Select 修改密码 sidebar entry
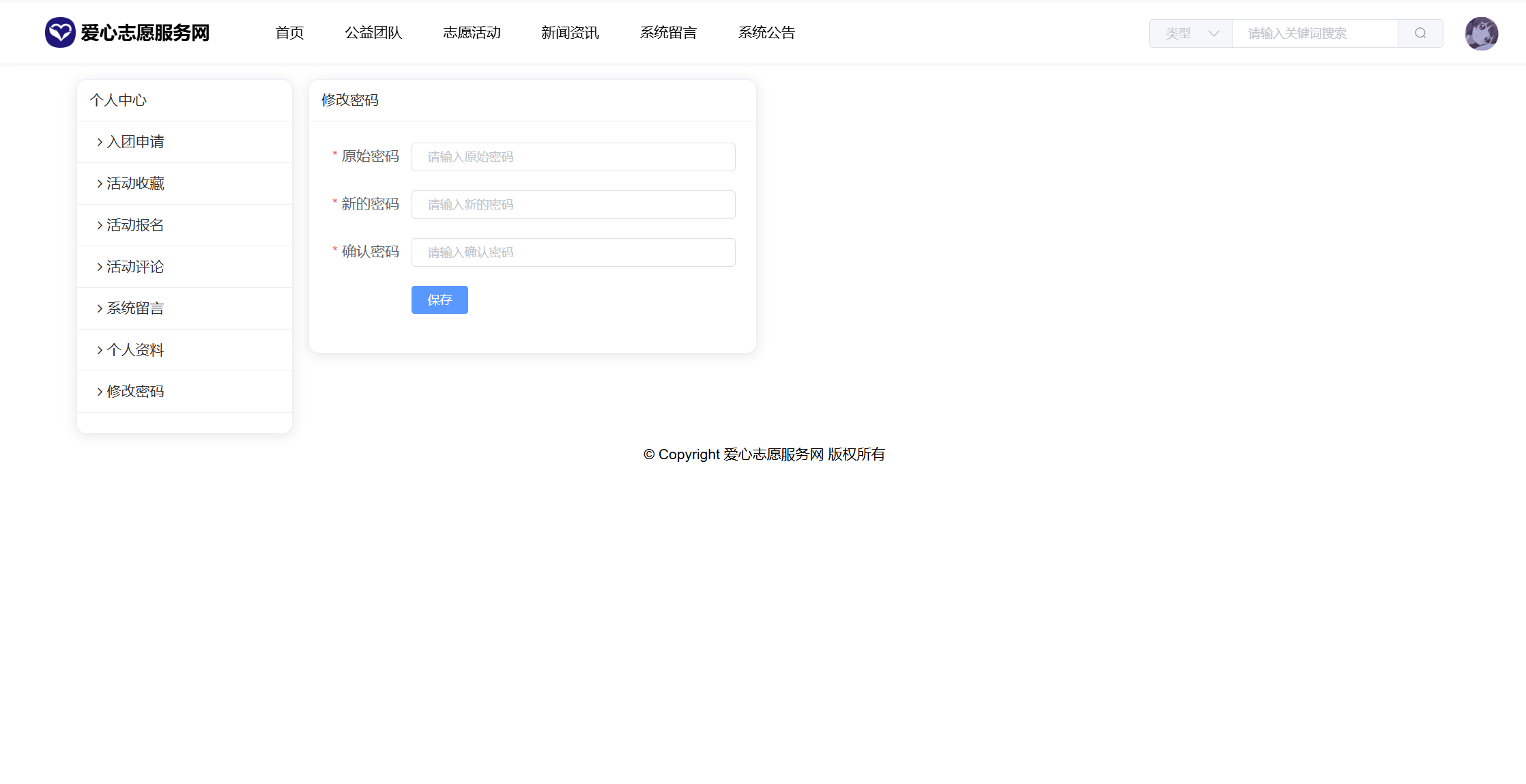This screenshot has height=784, width=1526. (x=135, y=392)
